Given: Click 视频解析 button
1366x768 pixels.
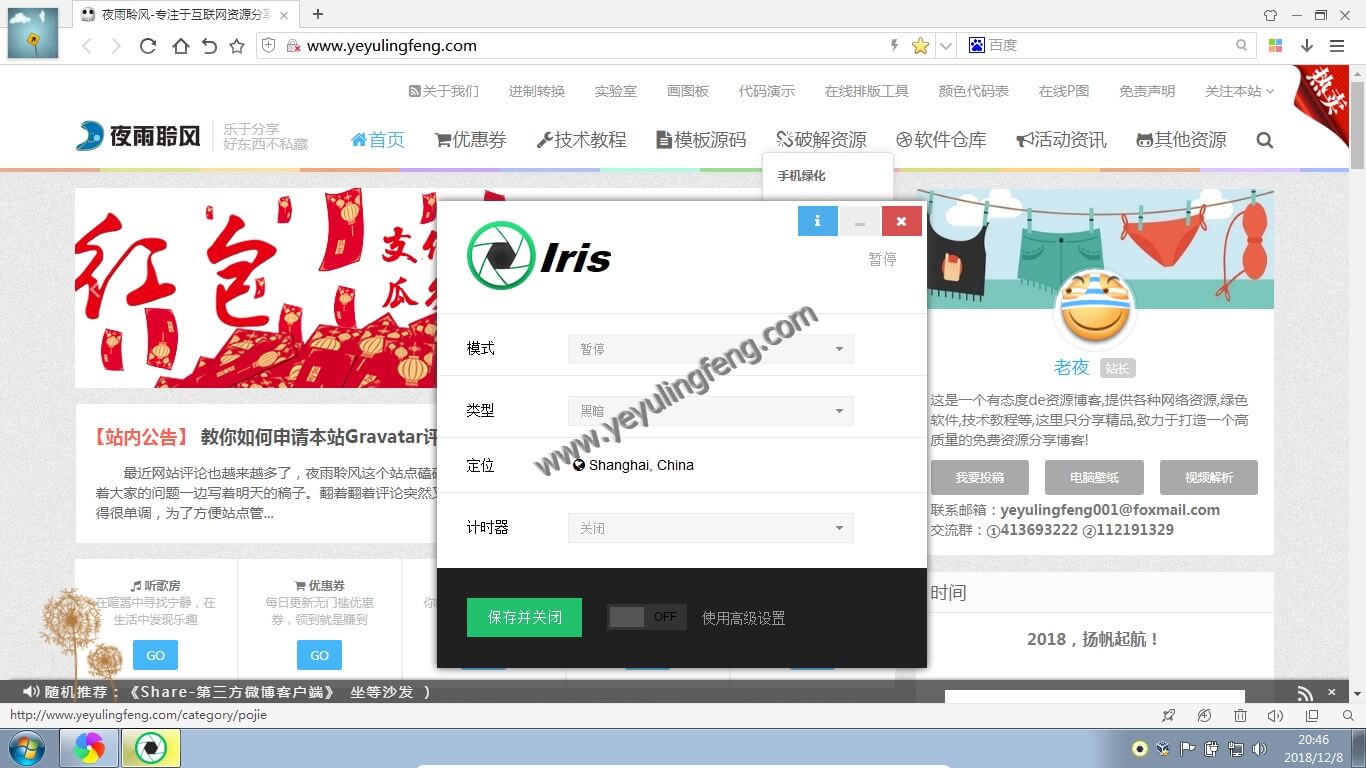Looking at the screenshot, I should coord(1208,478).
